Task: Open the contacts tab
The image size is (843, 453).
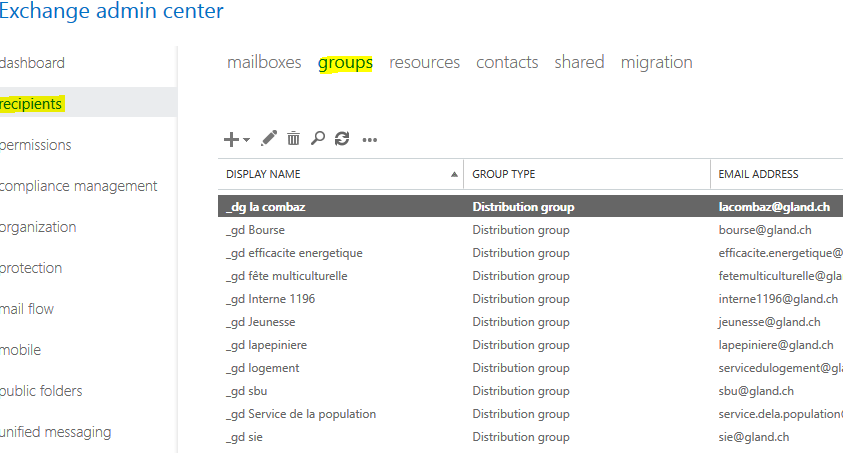Action: [x=507, y=62]
